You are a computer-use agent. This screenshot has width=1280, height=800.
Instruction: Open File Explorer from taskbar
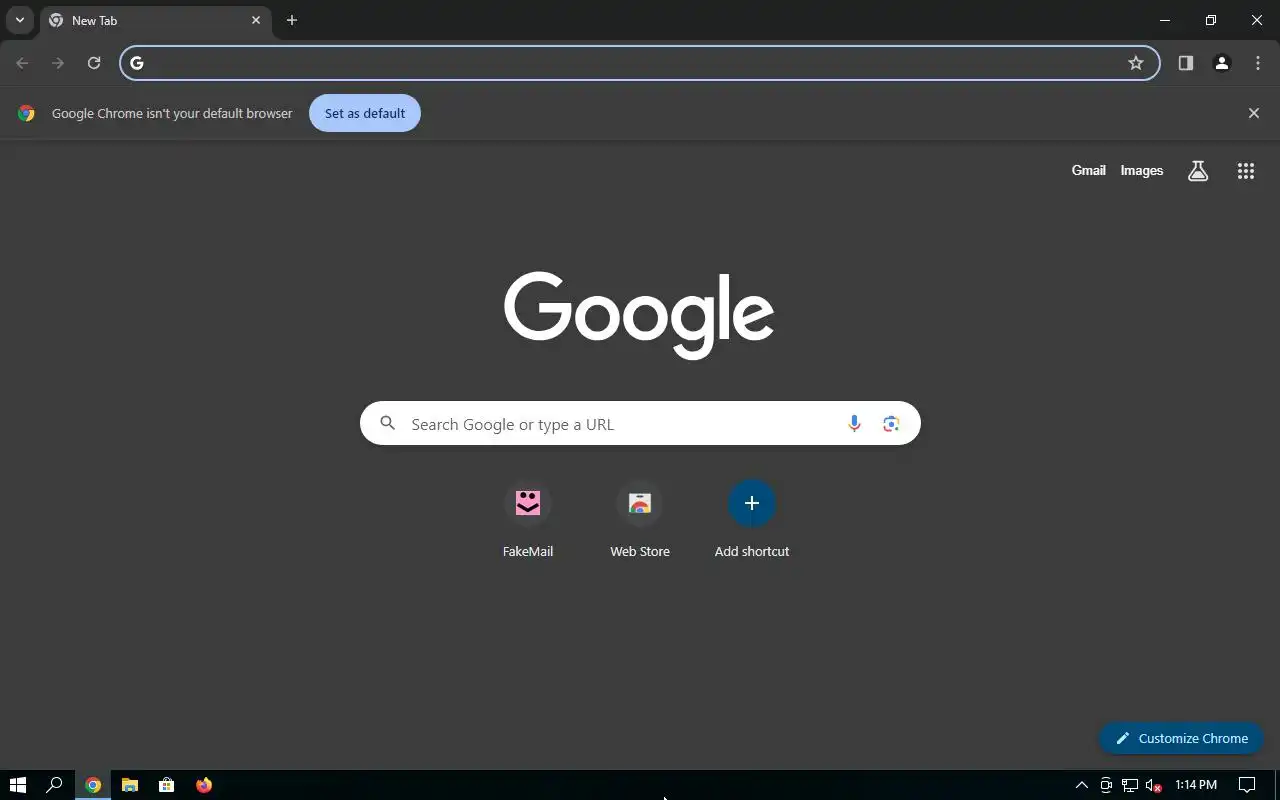[130, 785]
